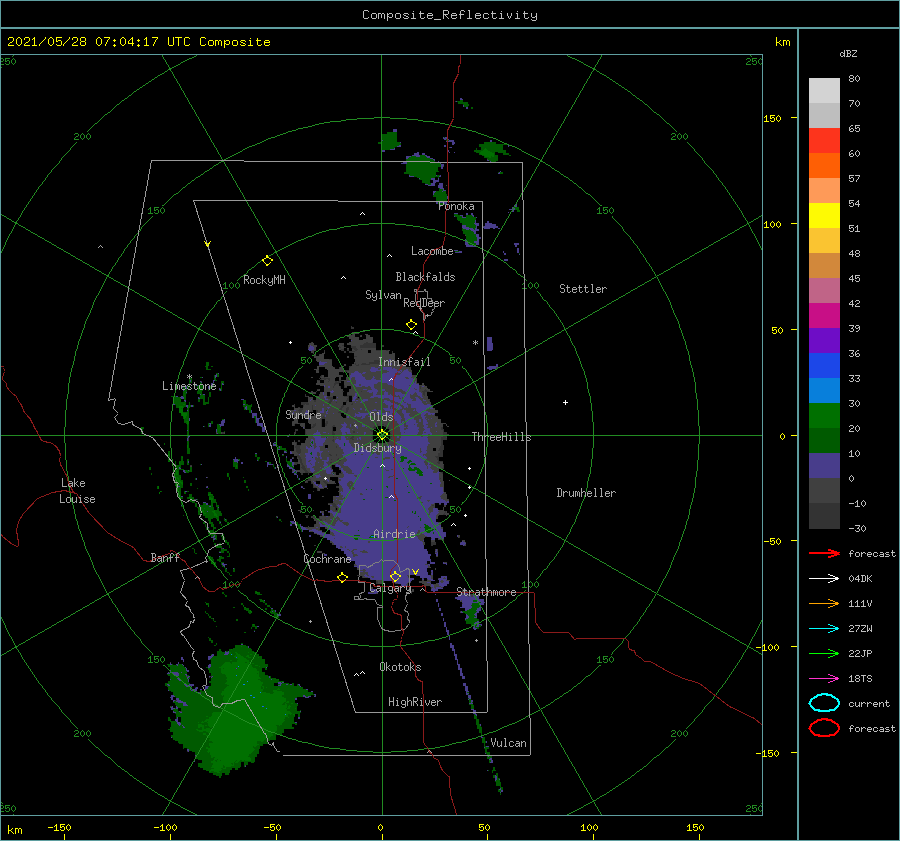Click the Stettler label
The height and width of the screenshot is (841, 900).
click(583, 289)
